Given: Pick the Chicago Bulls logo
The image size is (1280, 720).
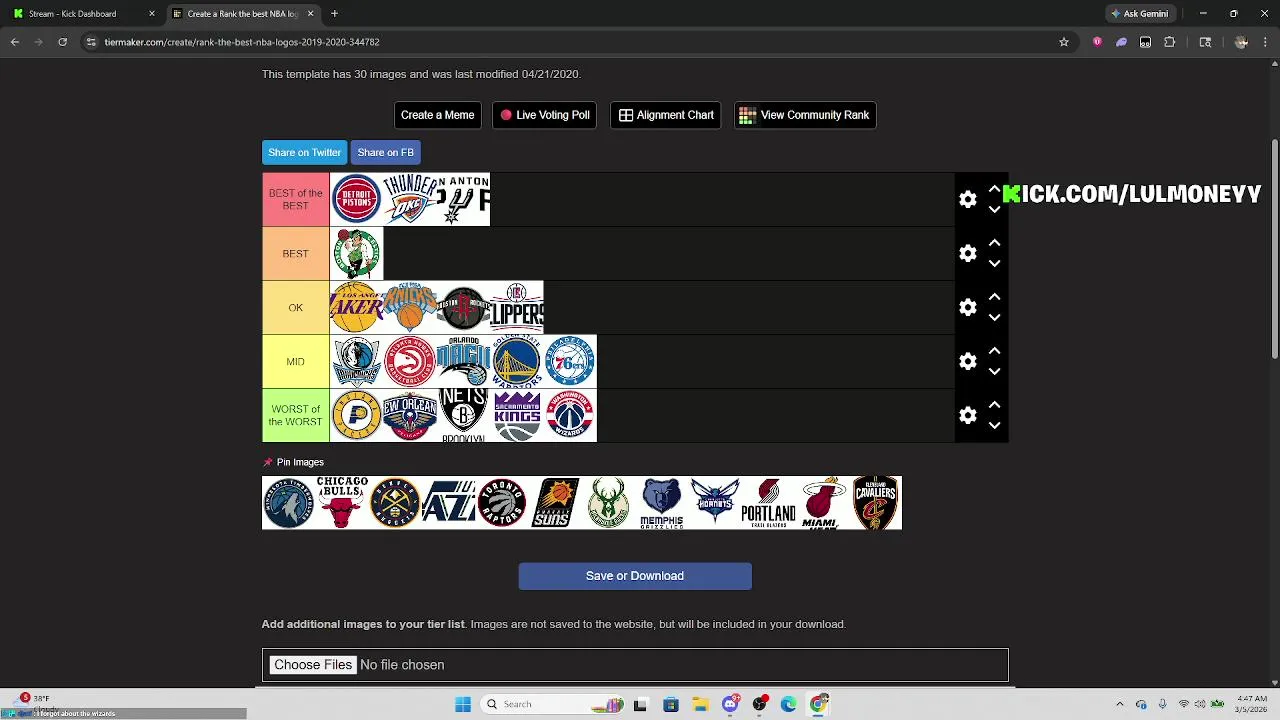Looking at the screenshot, I should tap(342, 502).
